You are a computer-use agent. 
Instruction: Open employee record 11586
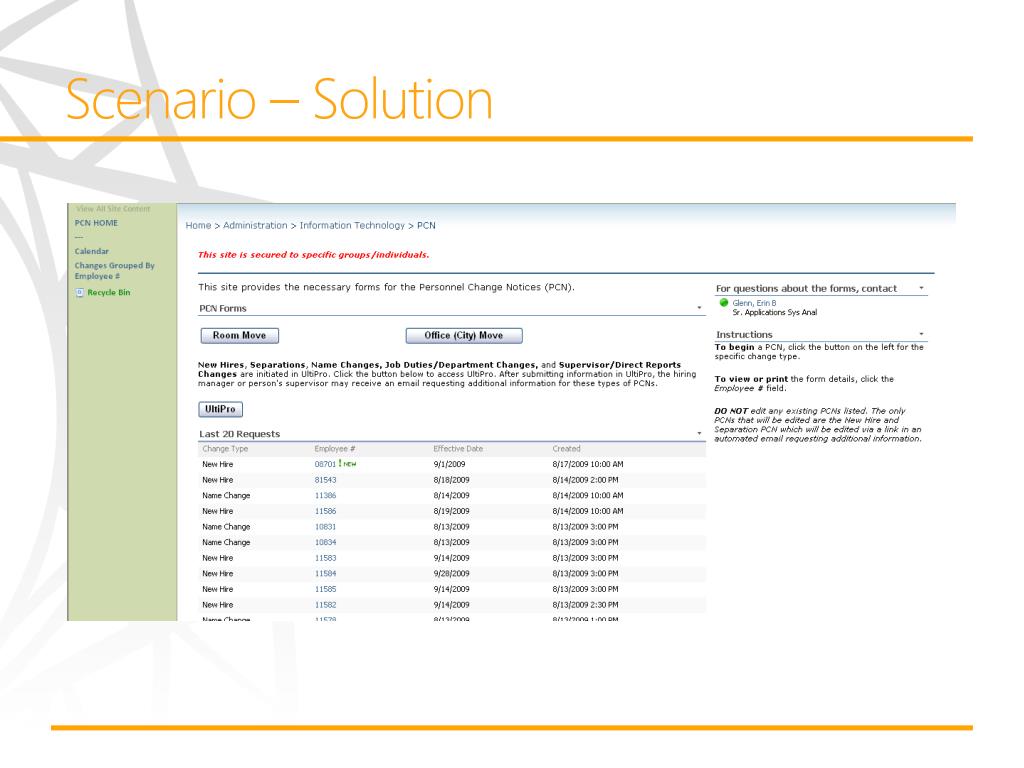[325, 511]
